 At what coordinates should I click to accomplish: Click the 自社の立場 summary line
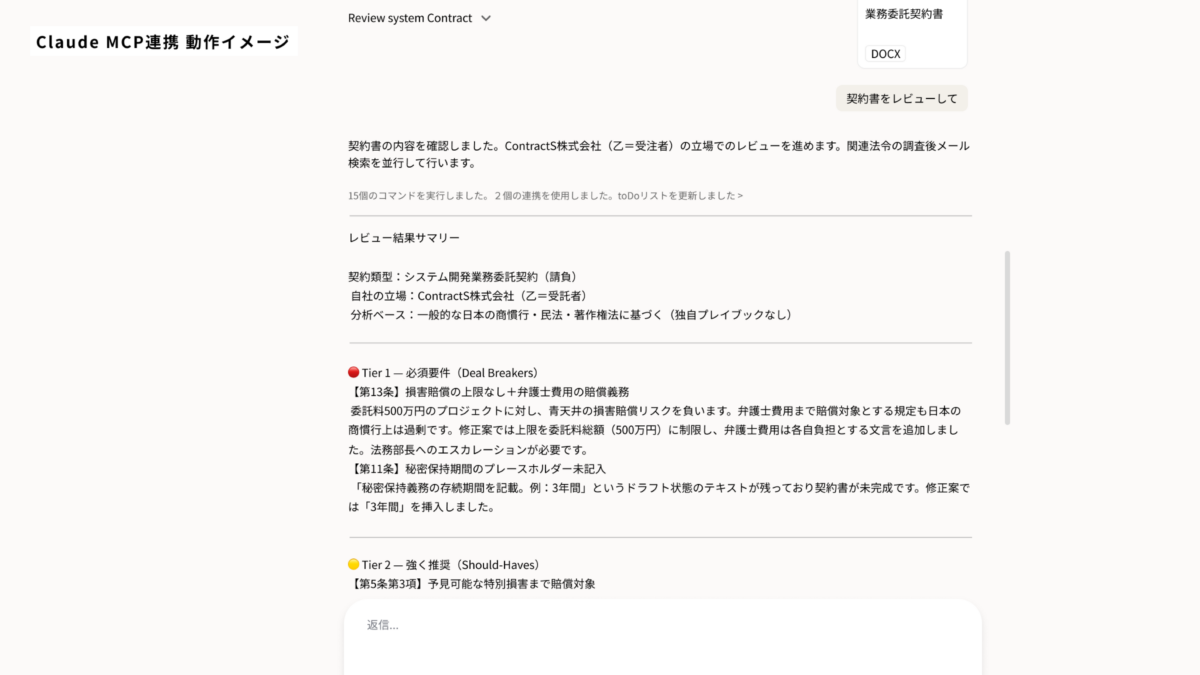[x=468, y=295]
